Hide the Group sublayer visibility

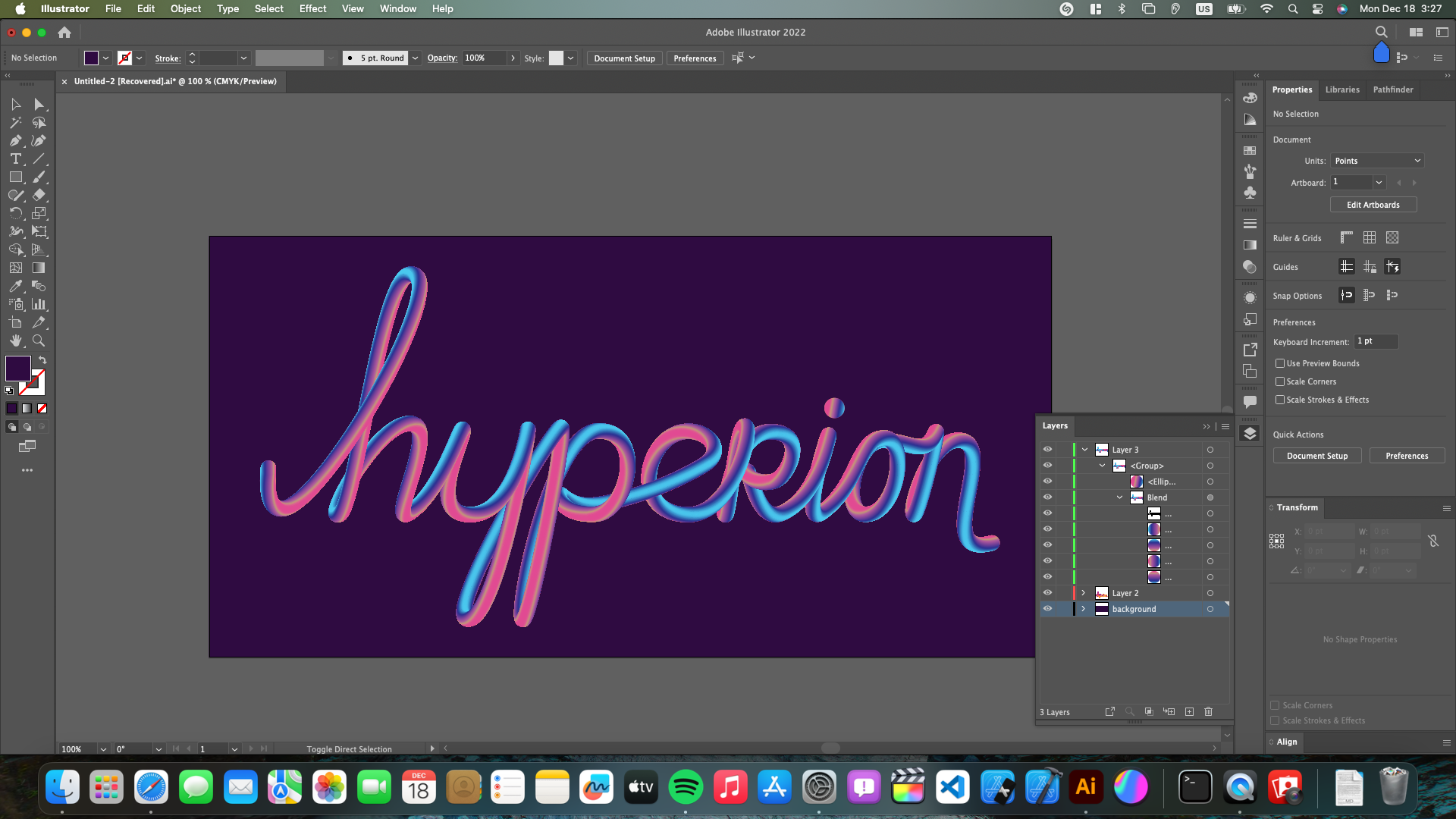[x=1047, y=466]
